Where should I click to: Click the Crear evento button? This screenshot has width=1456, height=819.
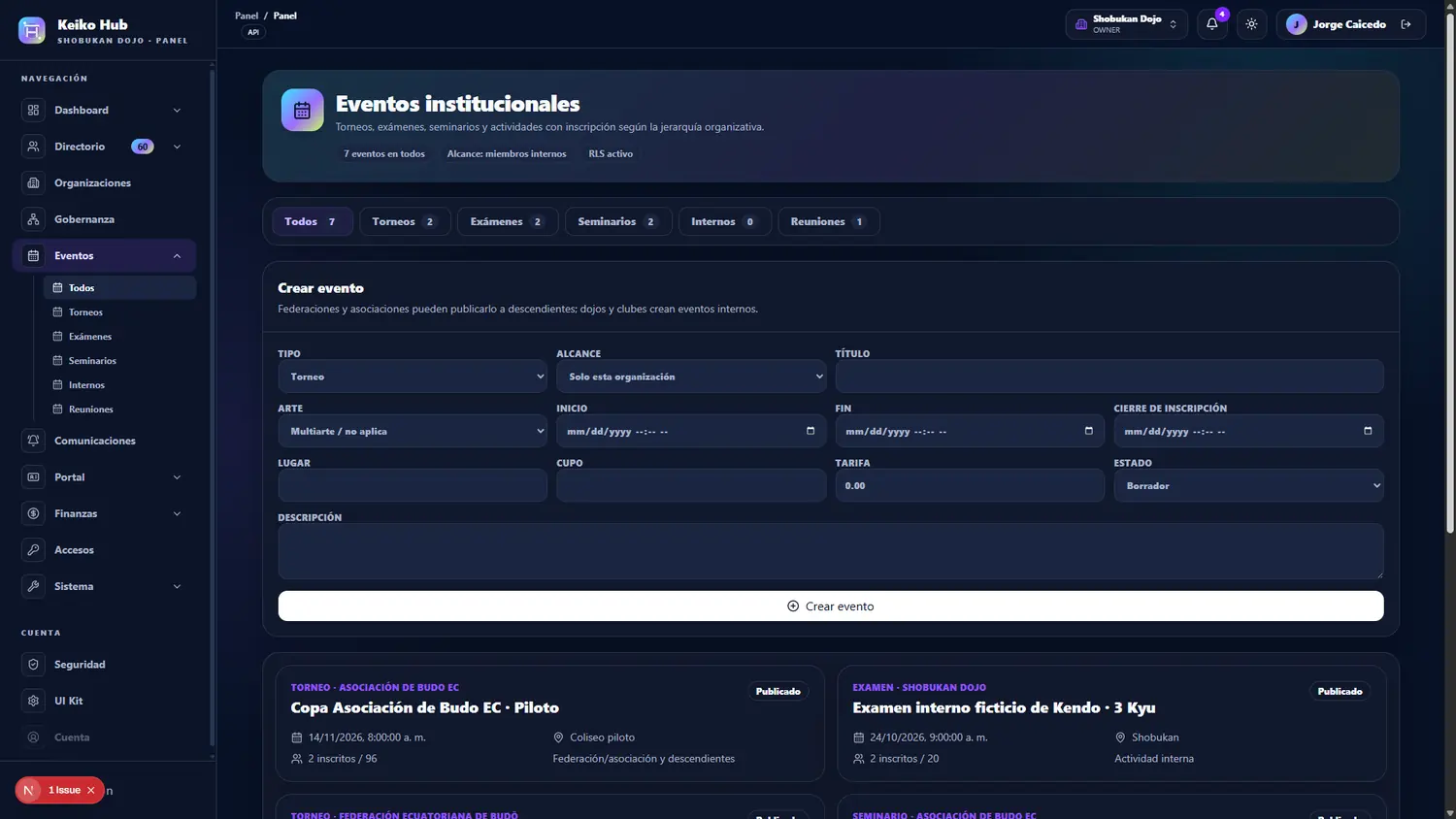(x=831, y=606)
